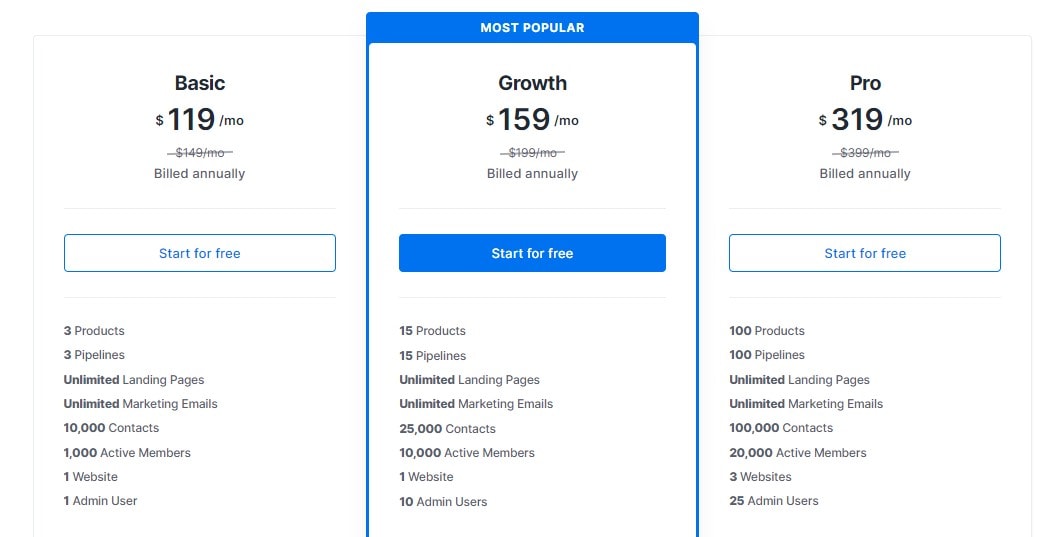
Task: Click Billed annually under the Basic plan
Action: tap(200, 173)
